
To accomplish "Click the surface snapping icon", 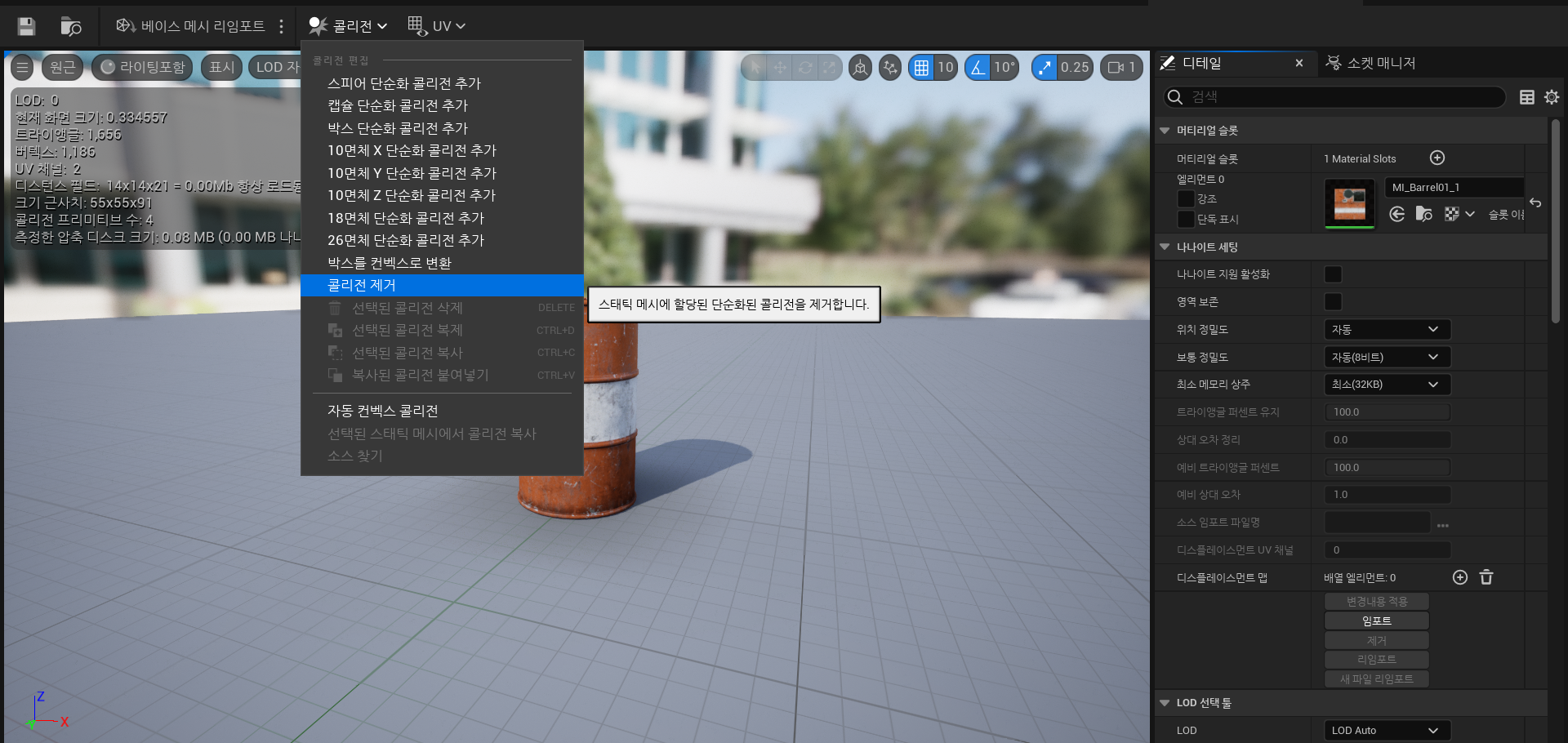I will tap(890, 67).
